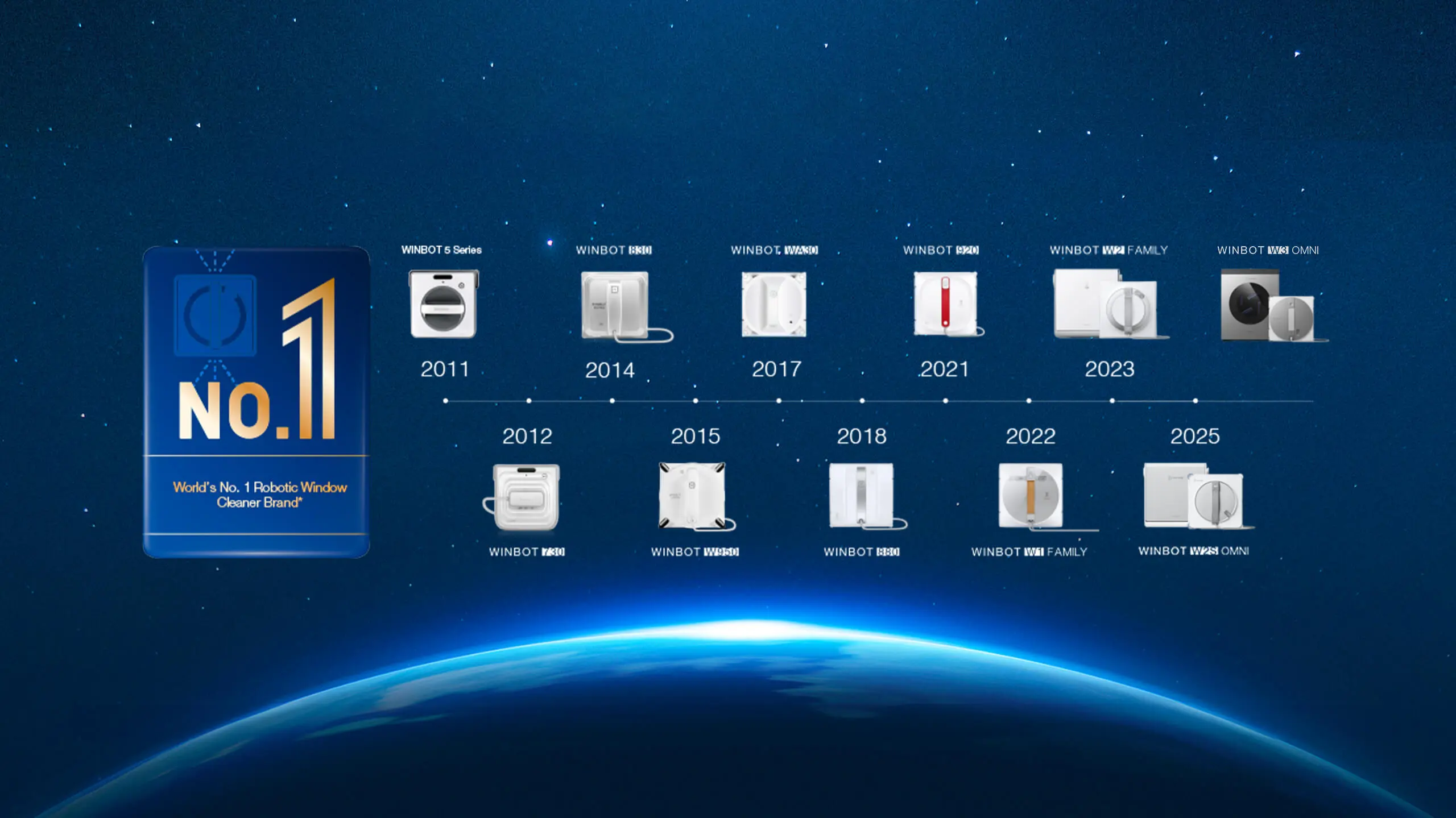Click the 2014 year label
The image size is (1456, 818).
coord(610,371)
